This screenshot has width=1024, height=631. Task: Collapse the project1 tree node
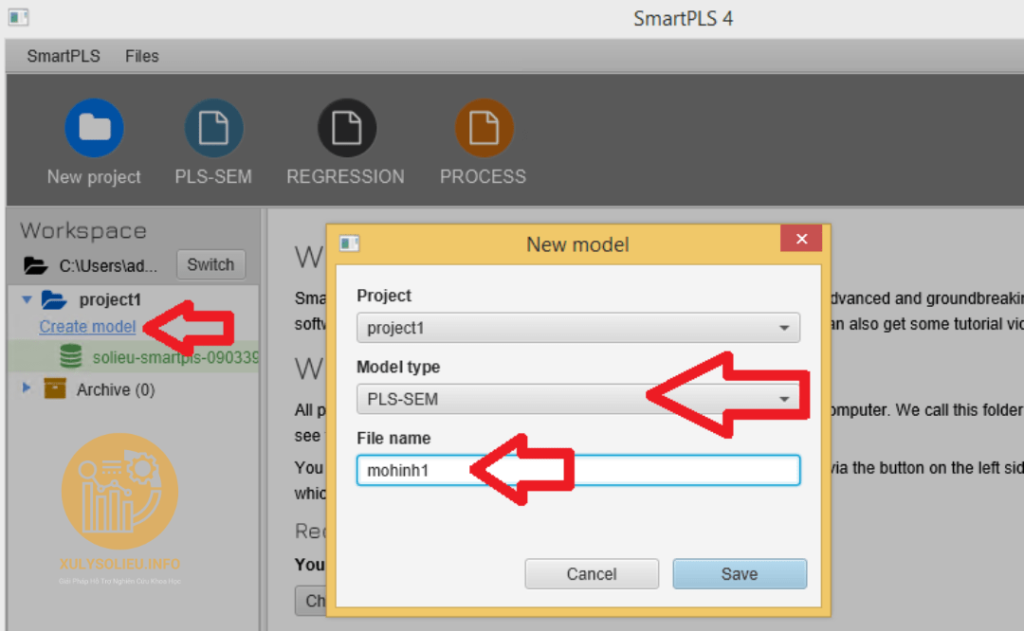(x=27, y=300)
